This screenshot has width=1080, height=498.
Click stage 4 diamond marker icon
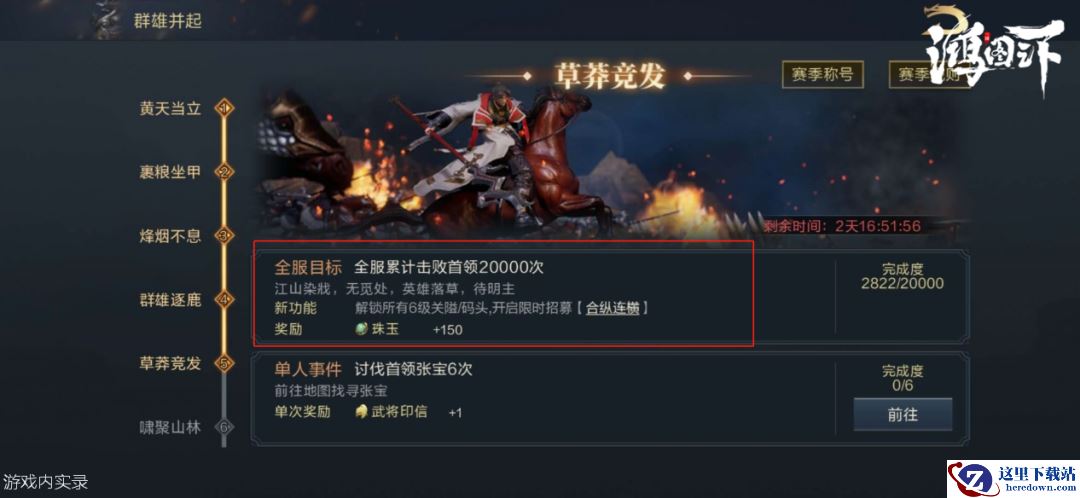(224, 300)
